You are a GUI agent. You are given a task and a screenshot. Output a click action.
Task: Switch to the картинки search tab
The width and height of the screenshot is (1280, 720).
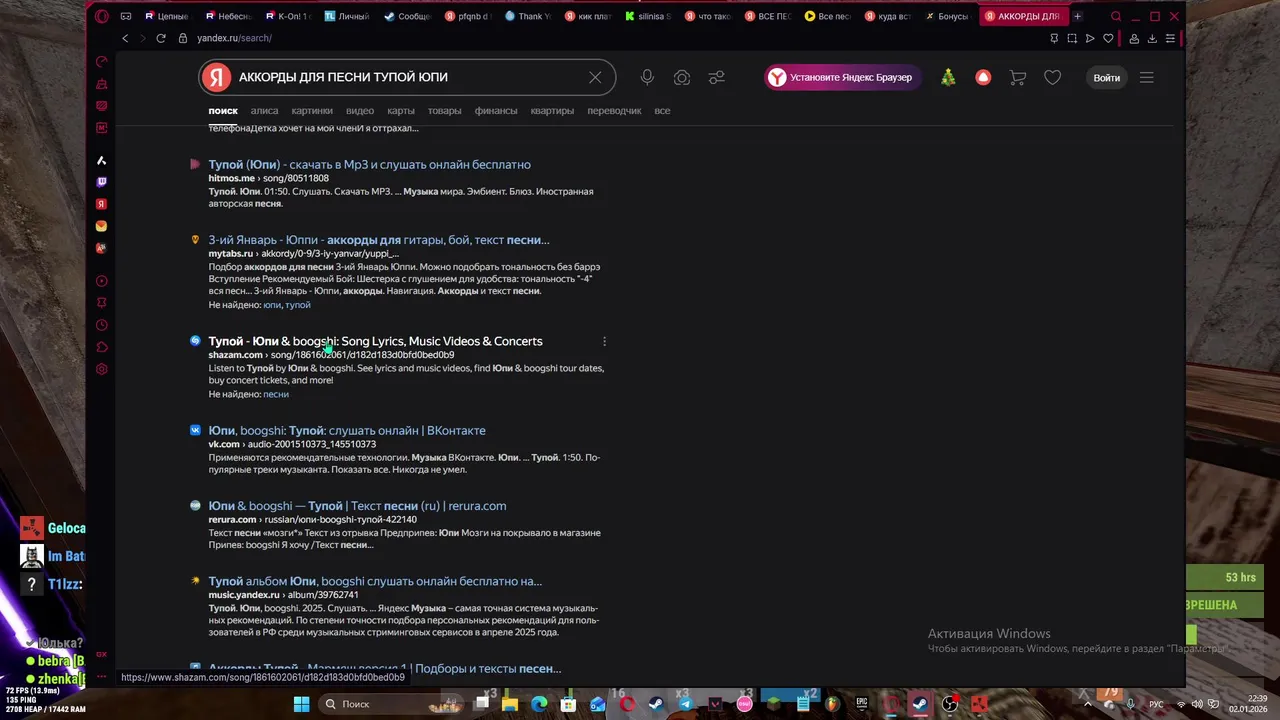point(312,111)
